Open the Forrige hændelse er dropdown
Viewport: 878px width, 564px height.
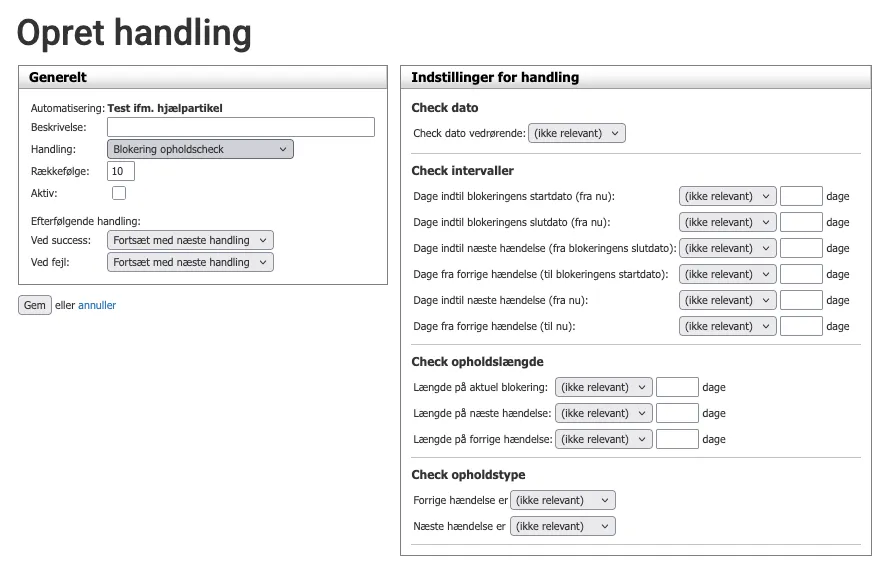pos(562,500)
